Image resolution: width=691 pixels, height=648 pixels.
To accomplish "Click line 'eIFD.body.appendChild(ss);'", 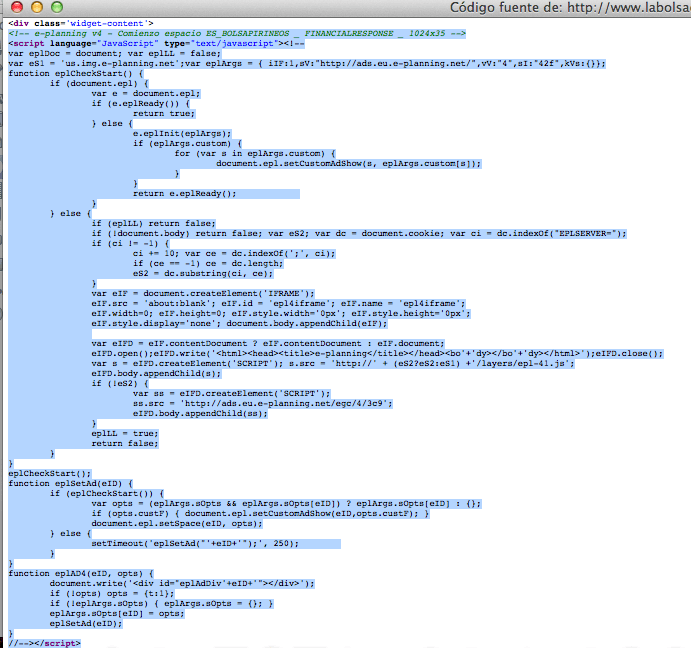I will point(200,413).
